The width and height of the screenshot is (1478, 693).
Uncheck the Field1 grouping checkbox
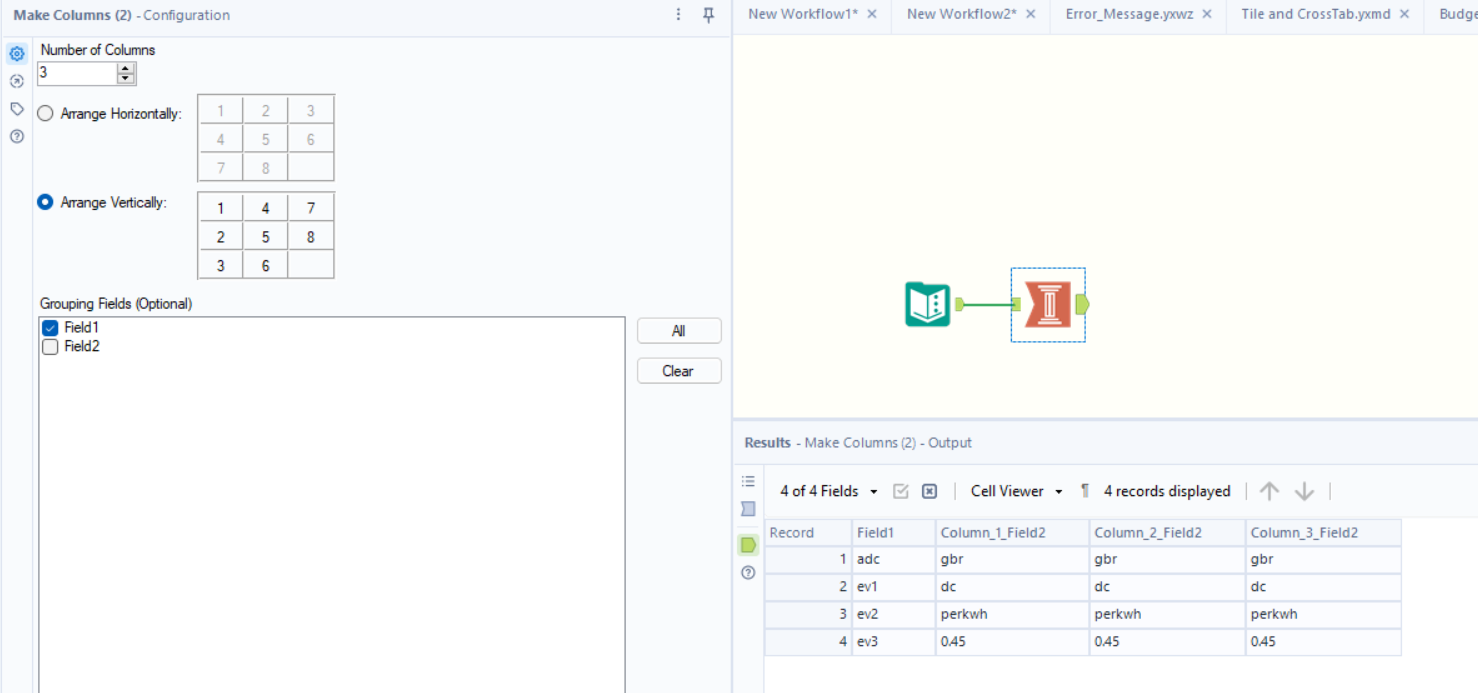click(49, 327)
